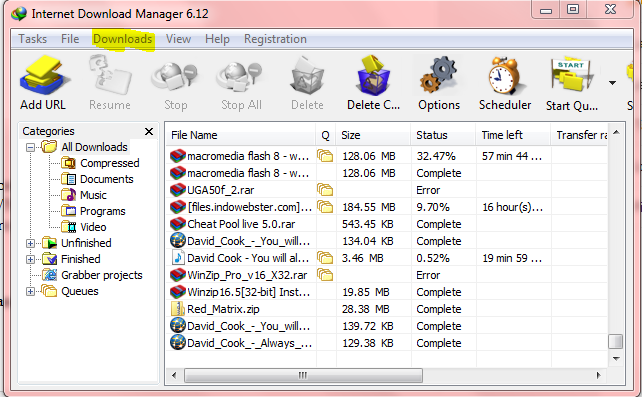Open the File menu
Viewport: 642px width, 397px height.
(70, 39)
